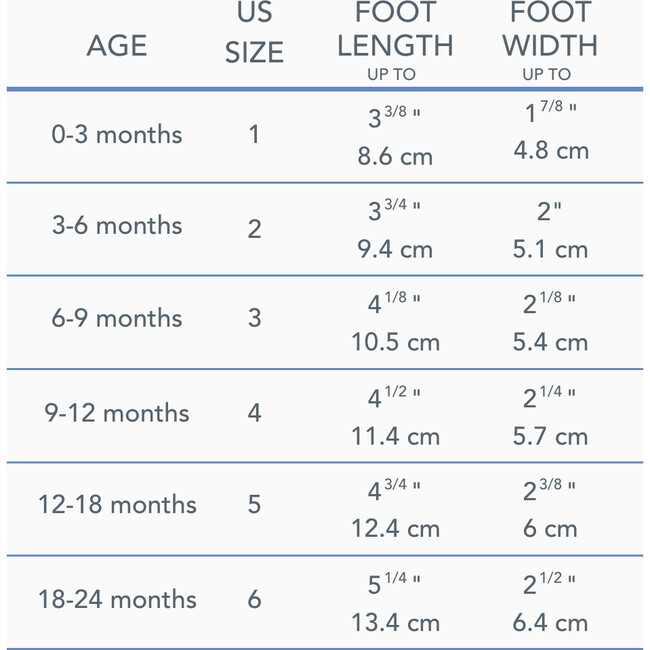Select the 18-24 months row label

click(x=117, y=599)
